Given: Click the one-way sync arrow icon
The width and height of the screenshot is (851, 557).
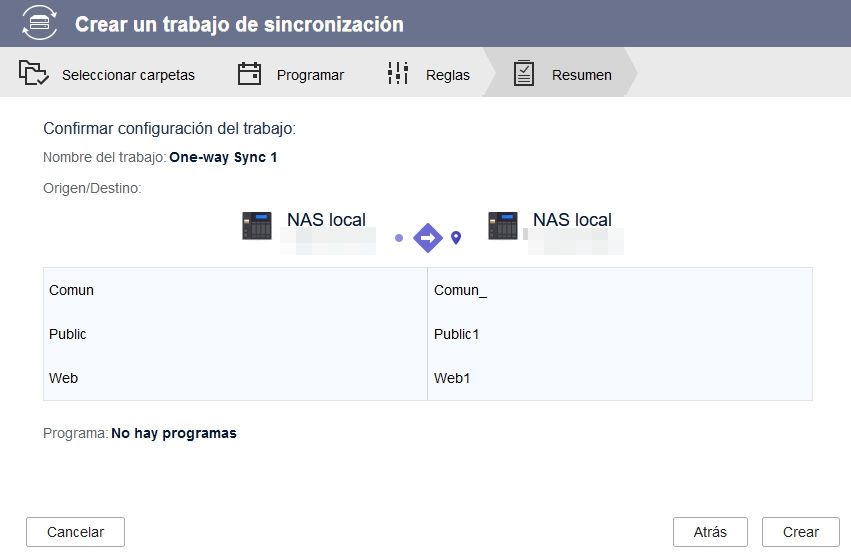Looking at the screenshot, I should tap(428, 238).
